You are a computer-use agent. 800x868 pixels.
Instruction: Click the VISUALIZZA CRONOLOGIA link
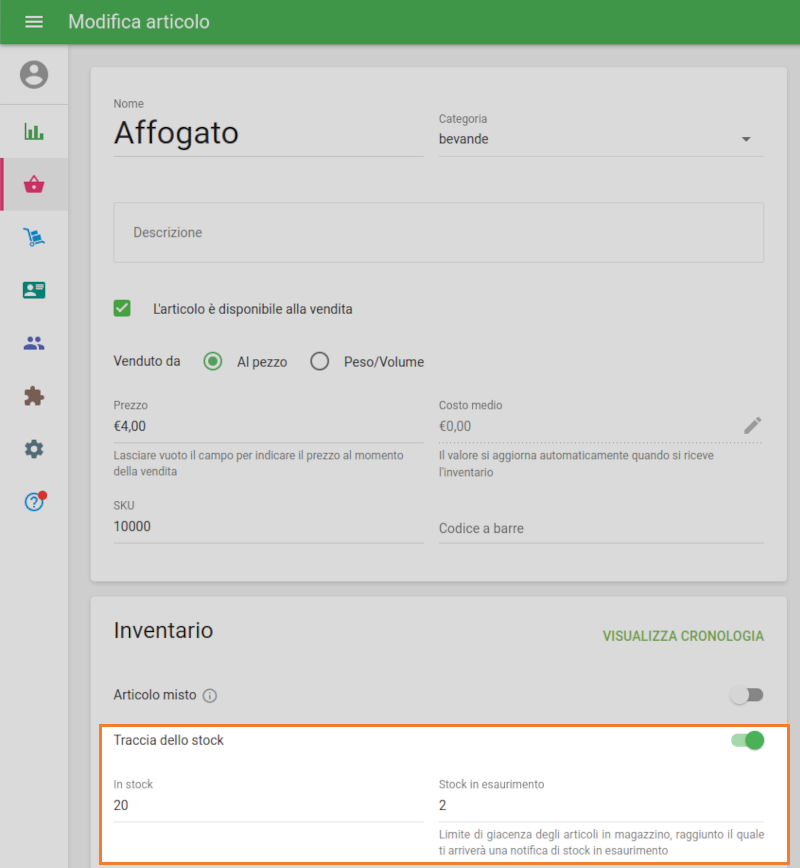[683, 636]
